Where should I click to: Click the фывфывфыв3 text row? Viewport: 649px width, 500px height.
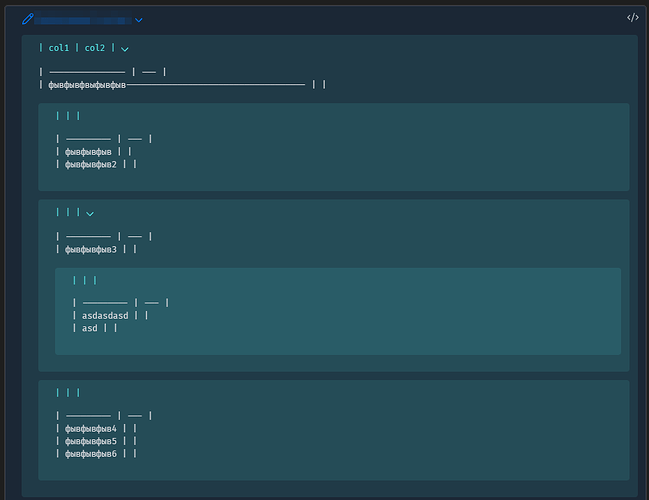pyautogui.click(x=90, y=249)
